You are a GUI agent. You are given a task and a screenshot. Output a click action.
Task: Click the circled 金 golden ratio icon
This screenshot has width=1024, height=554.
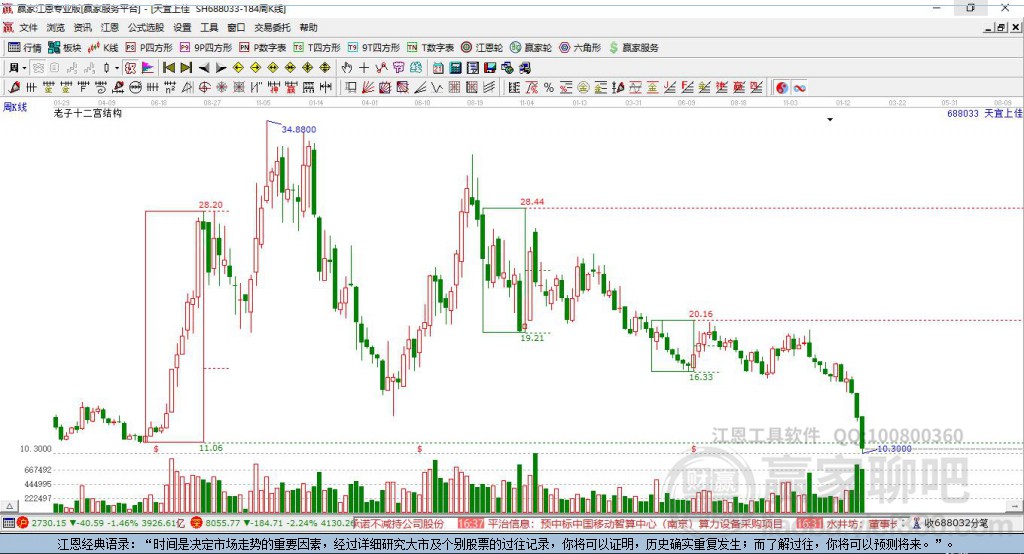583,88
